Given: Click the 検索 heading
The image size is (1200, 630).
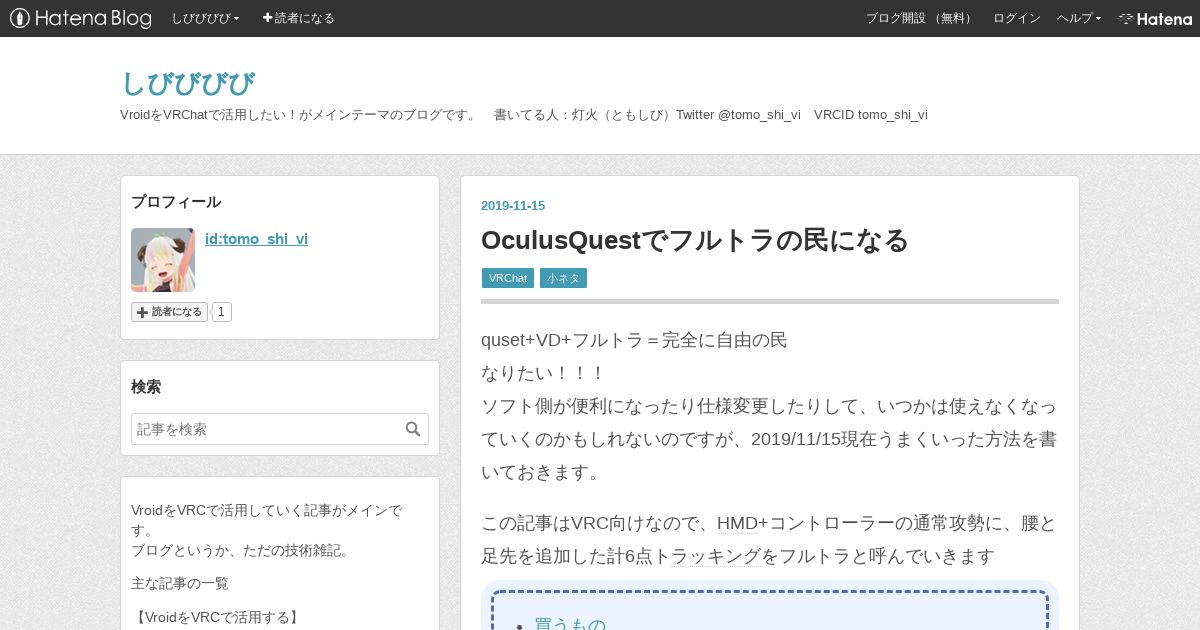Looking at the screenshot, I should [x=146, y=387].
